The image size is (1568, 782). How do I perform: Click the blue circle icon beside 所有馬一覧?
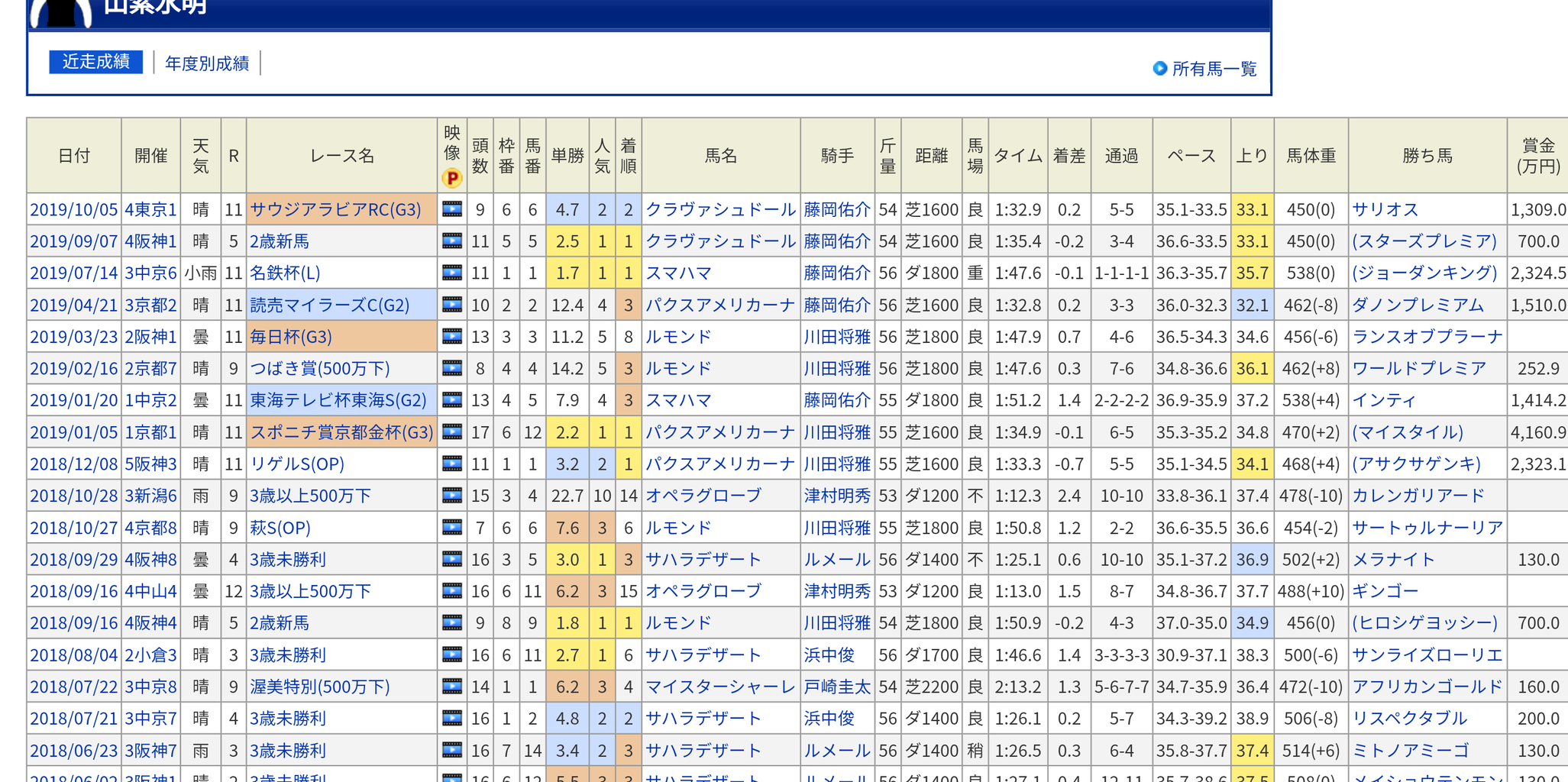click(1159, 68)
